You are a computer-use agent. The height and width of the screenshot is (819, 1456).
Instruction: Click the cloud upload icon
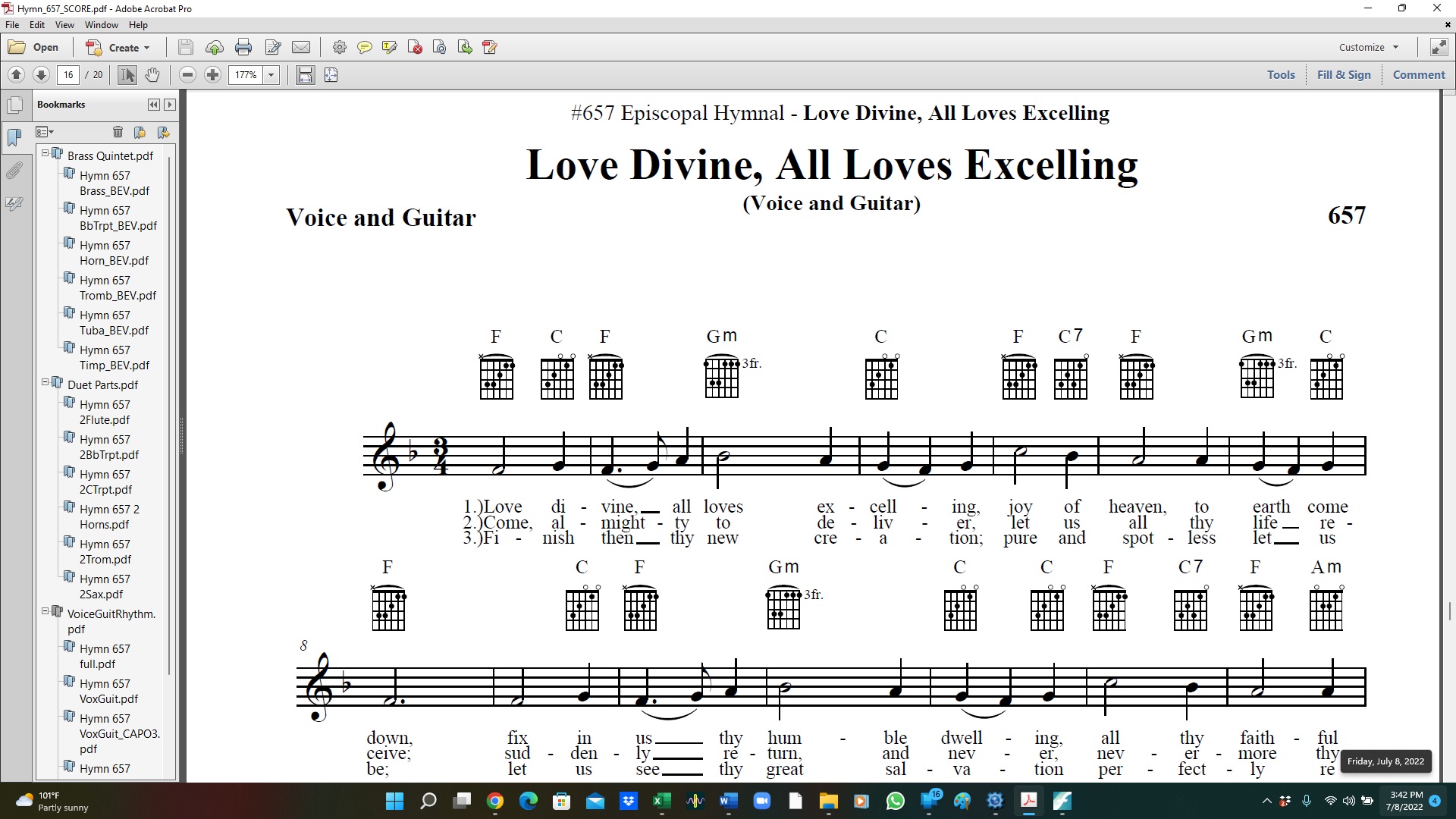[x=215, y=47]
